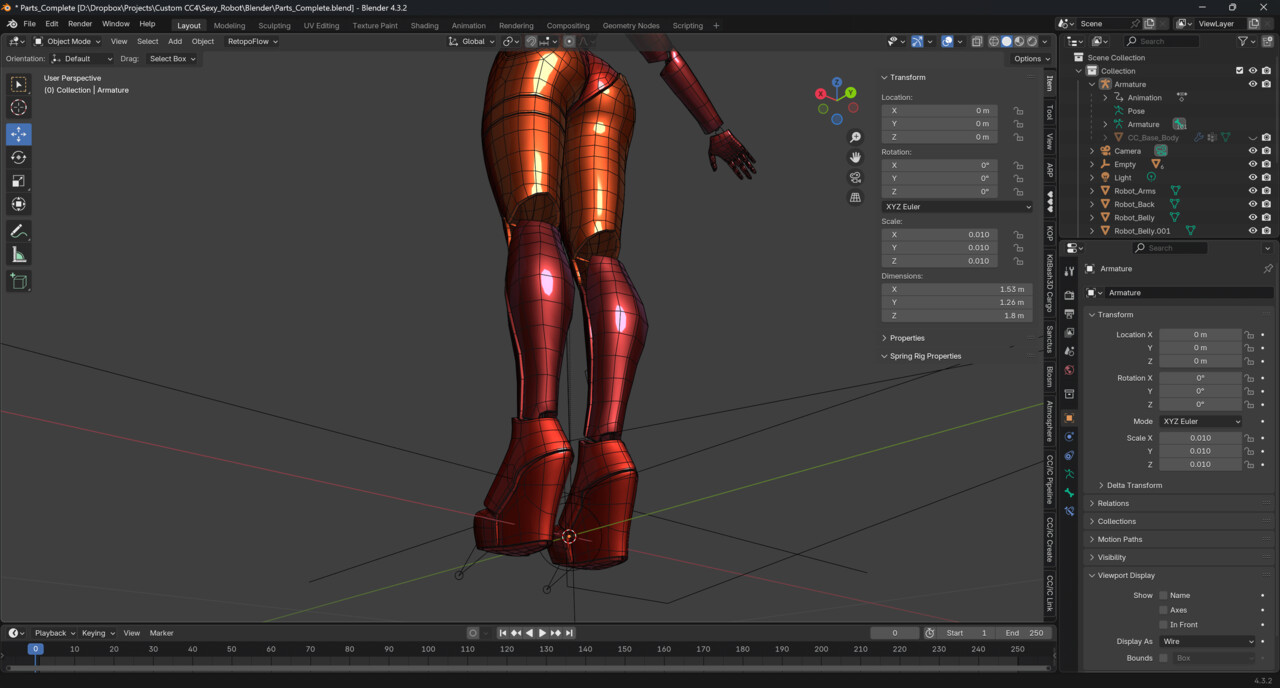1280x688 pixels.
Task: Open the Physics properties tab
Action: tap(1069, 436)
